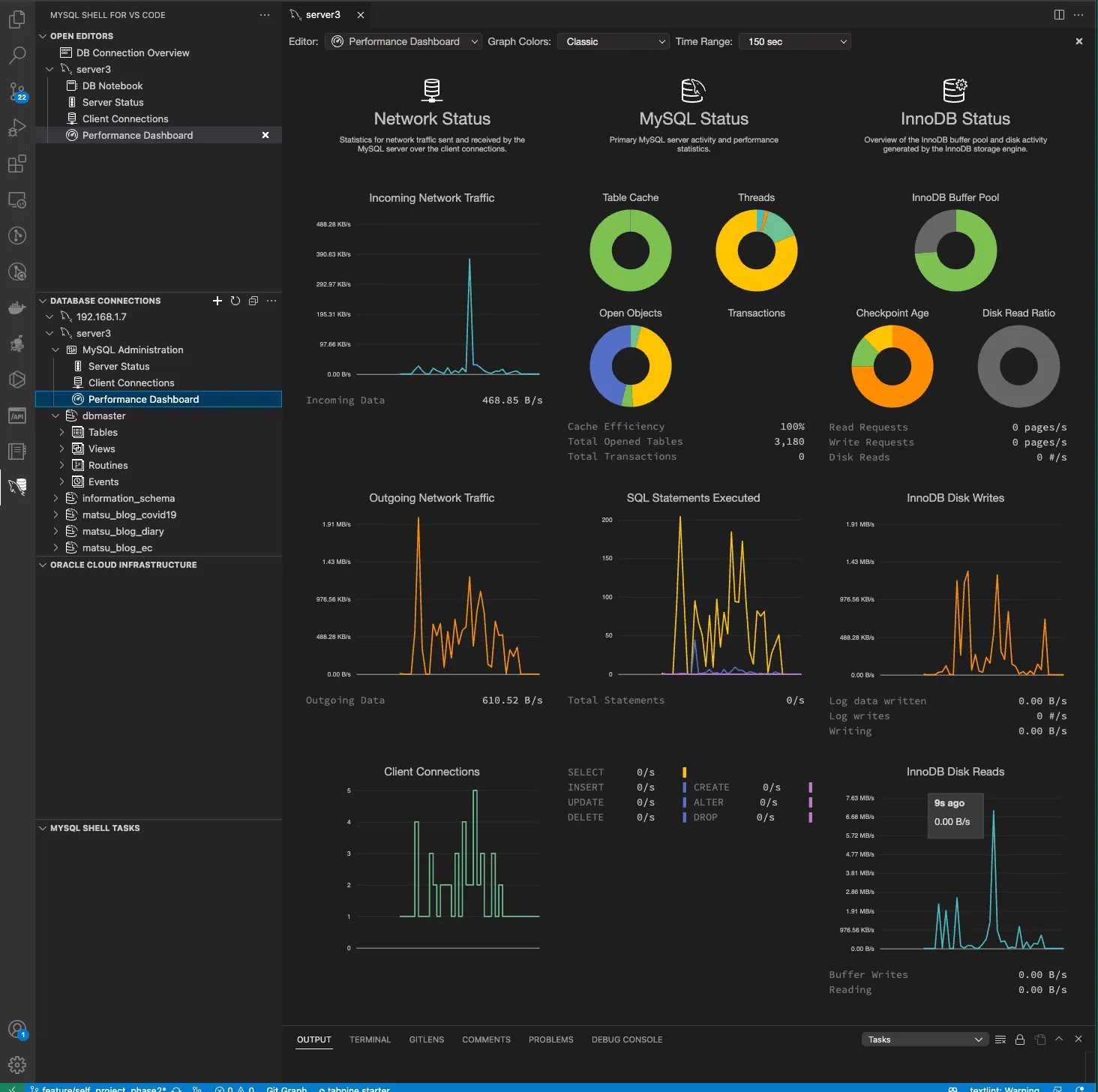The image size is (1098, 1092).
Task: Open the Extensions view
Action: [17, 163]
